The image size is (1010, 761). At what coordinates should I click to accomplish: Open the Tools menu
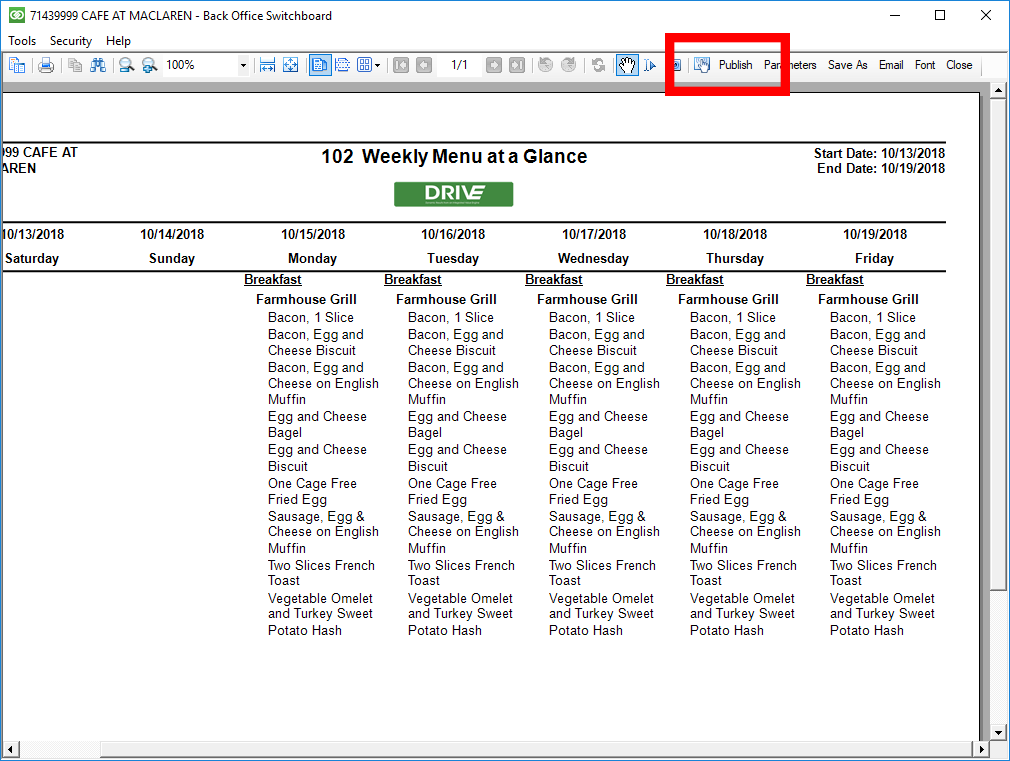pyautogui.click(x=22, y=41)
